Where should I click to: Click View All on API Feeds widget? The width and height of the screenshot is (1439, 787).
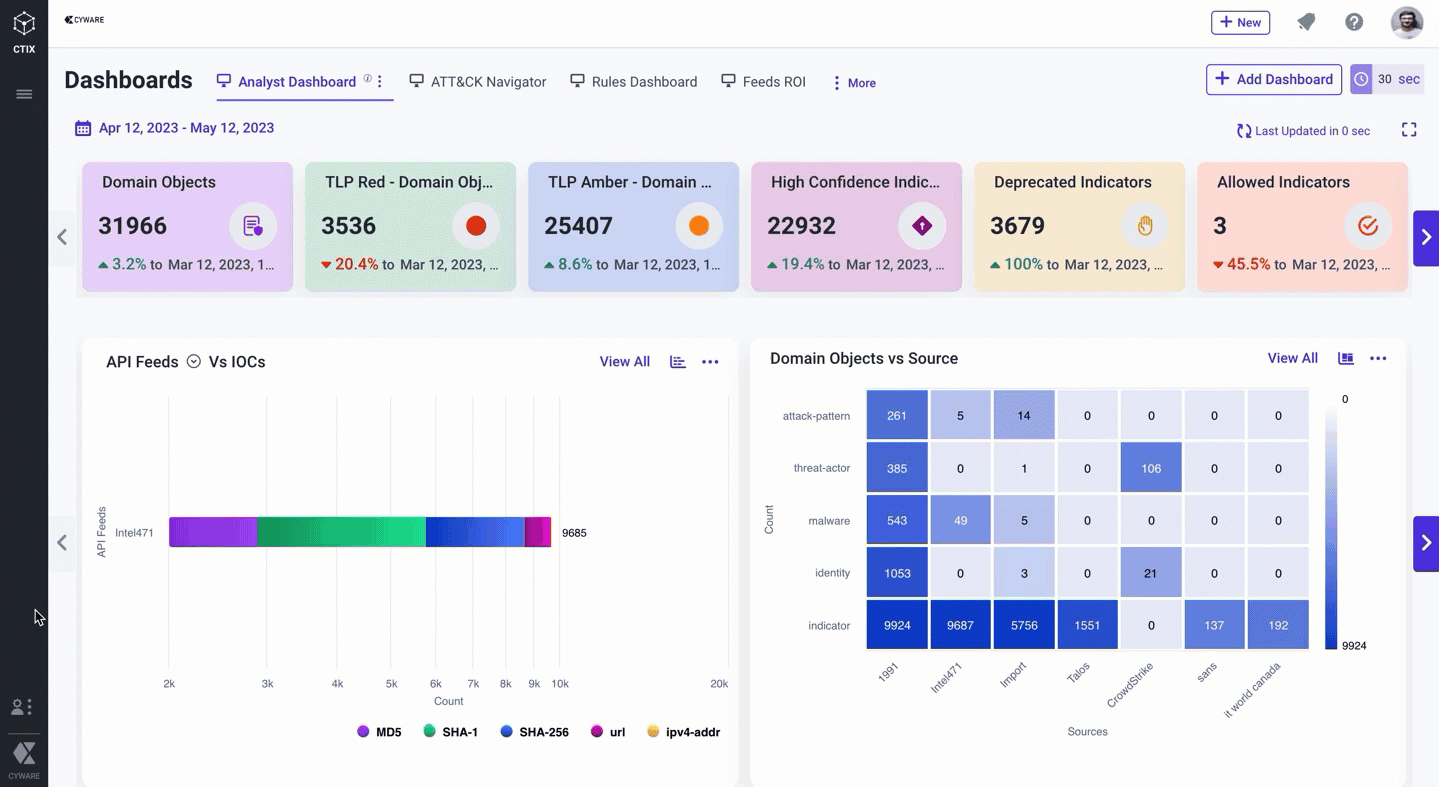[x=624, y=362]
